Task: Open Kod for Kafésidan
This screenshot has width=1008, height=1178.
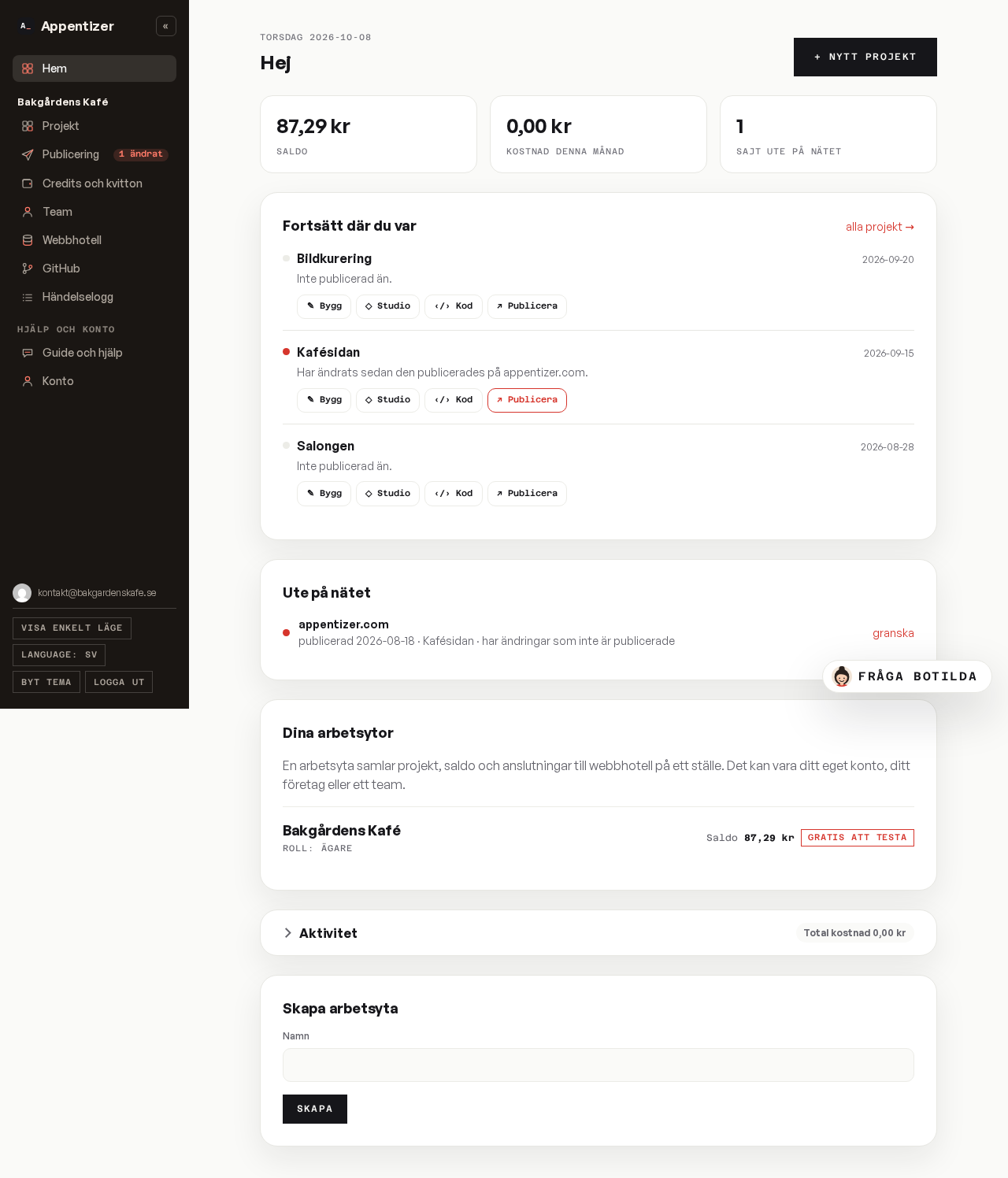Action: (x=454, y=400)
